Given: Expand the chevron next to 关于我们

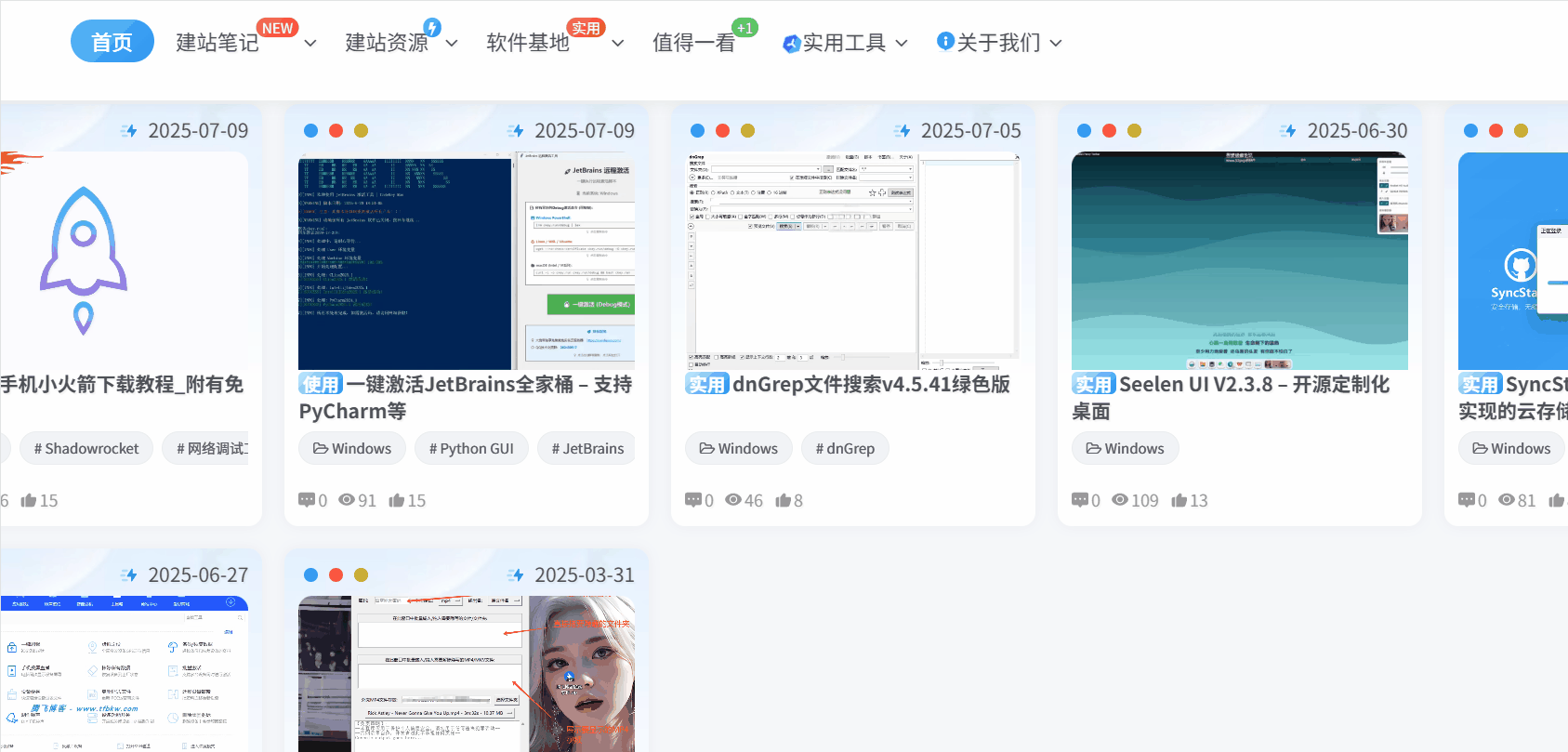Looking at the screenshot, I should (x=1056, y=44).
